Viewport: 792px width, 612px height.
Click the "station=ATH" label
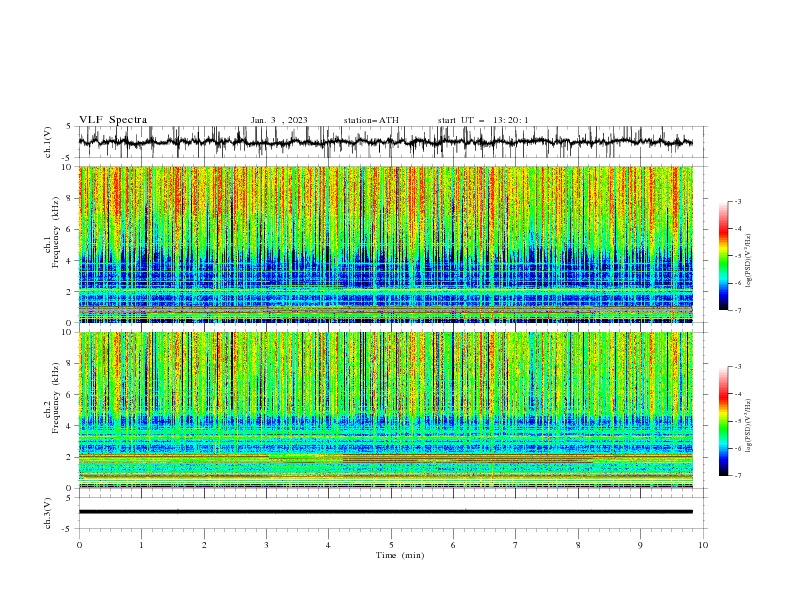tap(371, 120)
